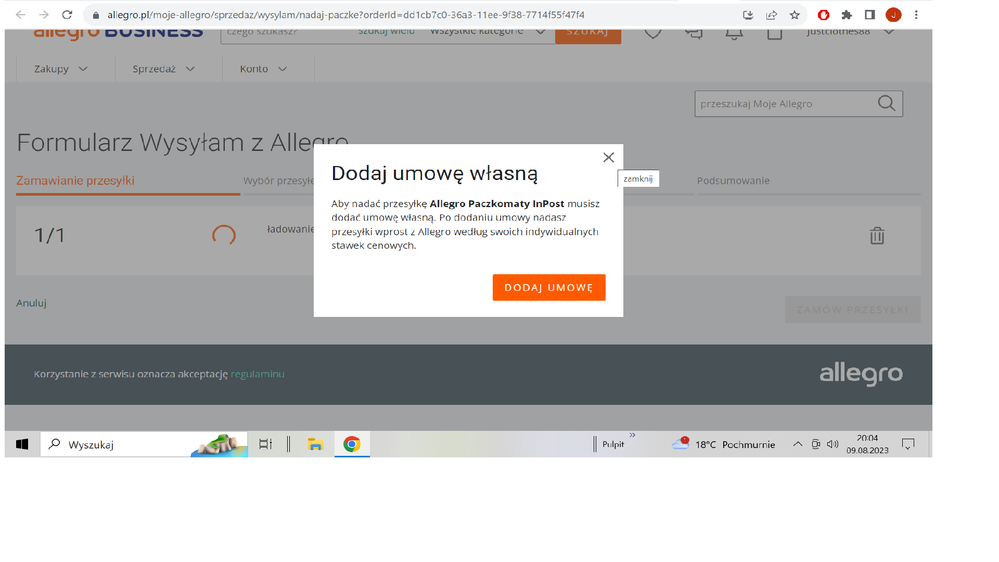
Task: Open File Explorer from taskbar
Action: click(x=315, y=444)
